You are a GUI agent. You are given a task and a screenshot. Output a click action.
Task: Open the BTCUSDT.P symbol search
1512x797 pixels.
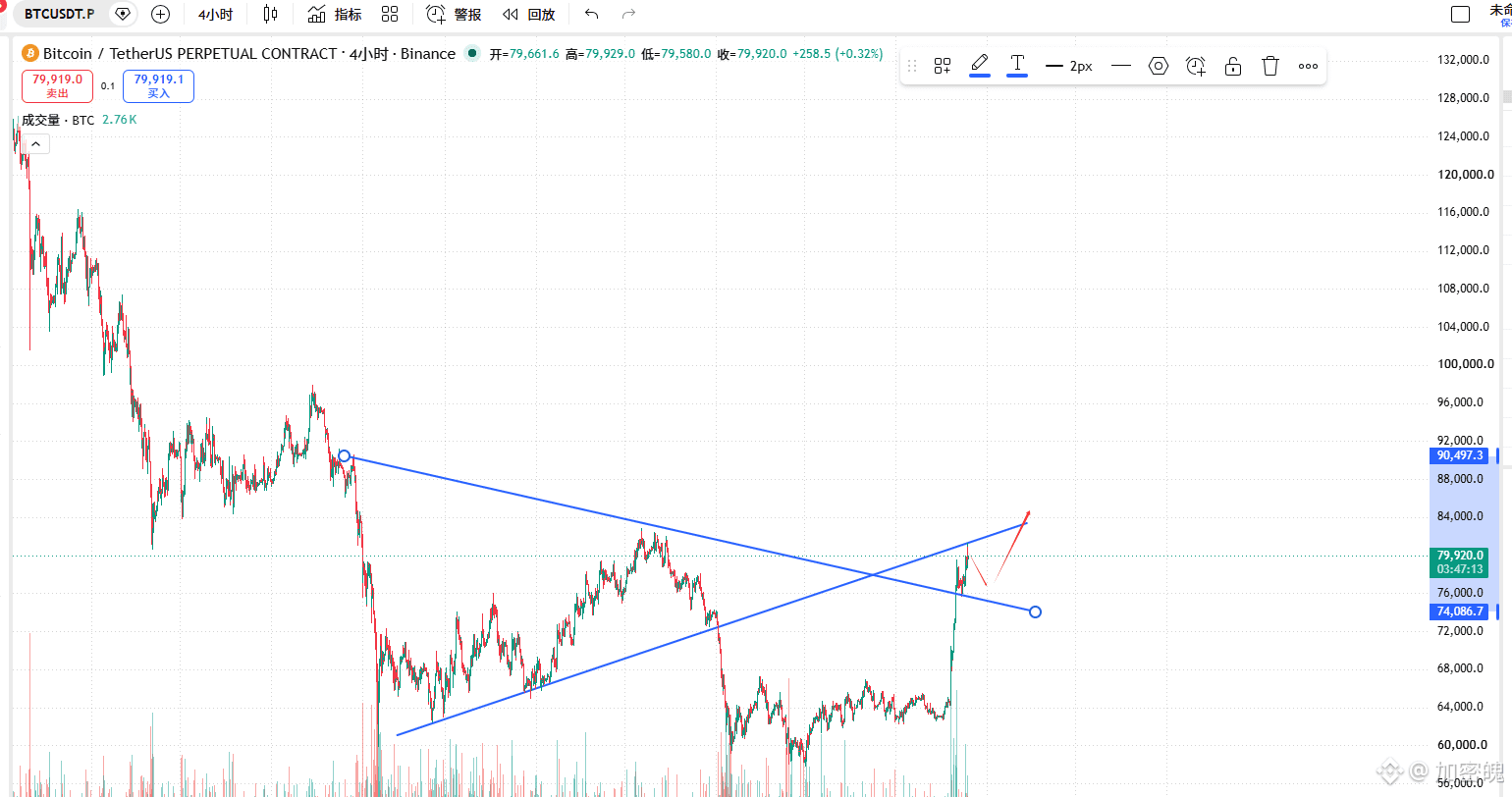[59, 14]
